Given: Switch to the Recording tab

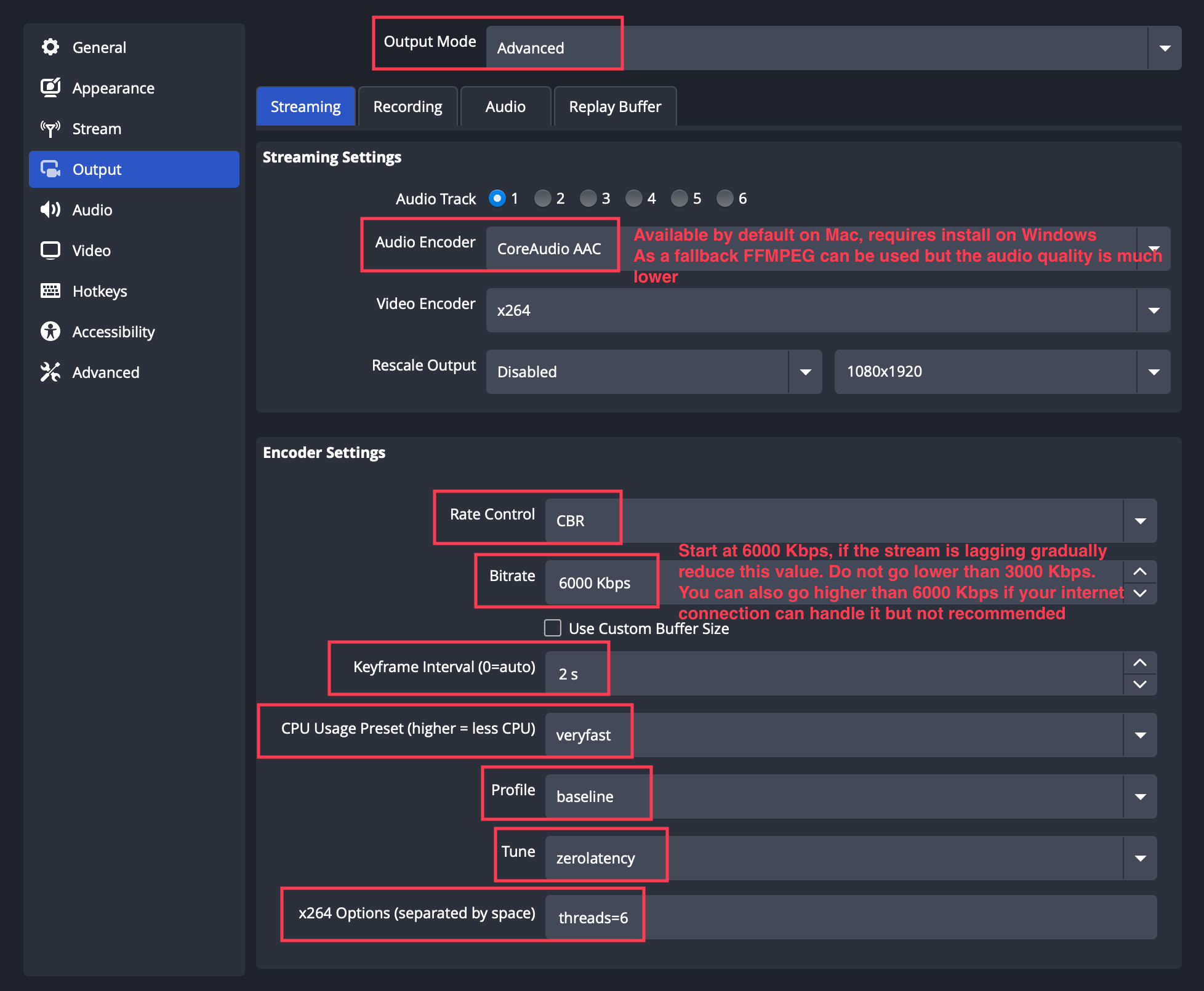Looking at the screenshot, I should coord(407,106).
